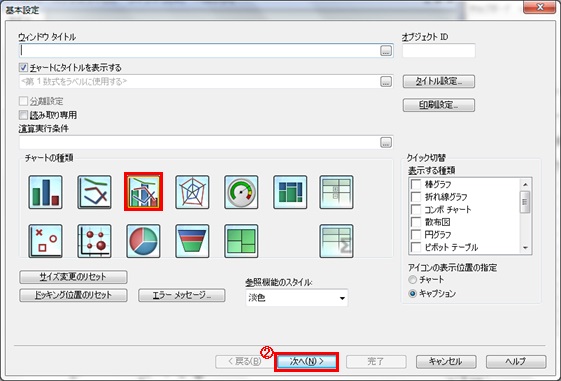The height and width of the screenshot is (381, 561).
Task: Check 折れ線グラフ in quick switch list
Action: (416, 197)
